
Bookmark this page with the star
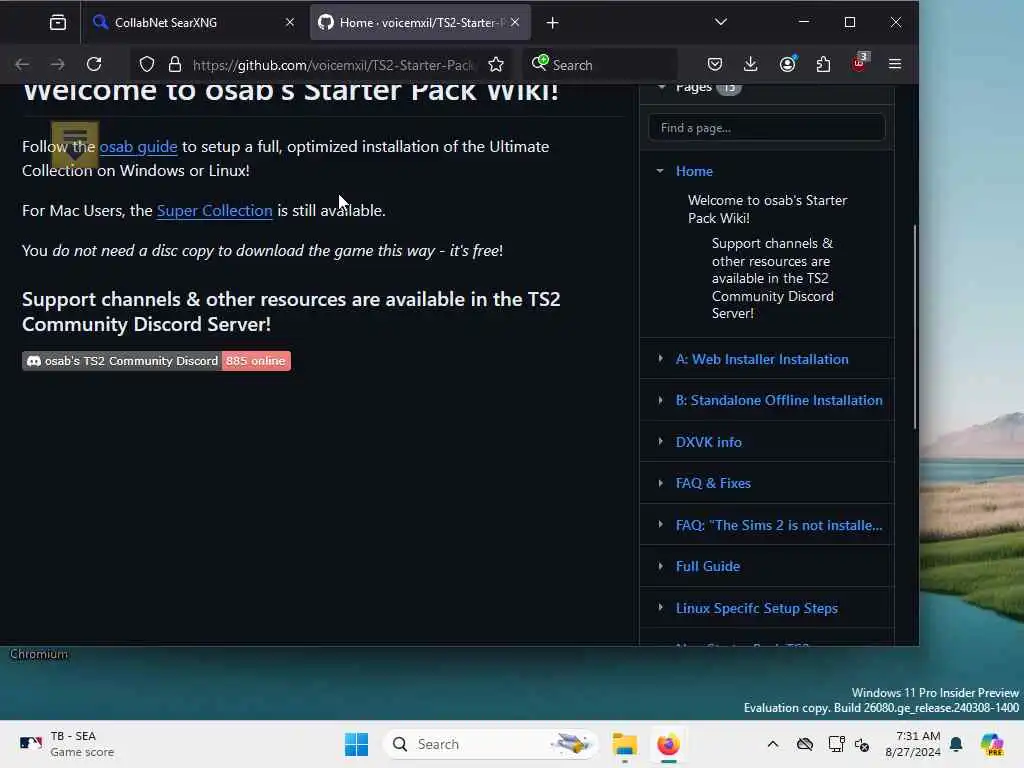pyautogui.click(x=496, y=64)
